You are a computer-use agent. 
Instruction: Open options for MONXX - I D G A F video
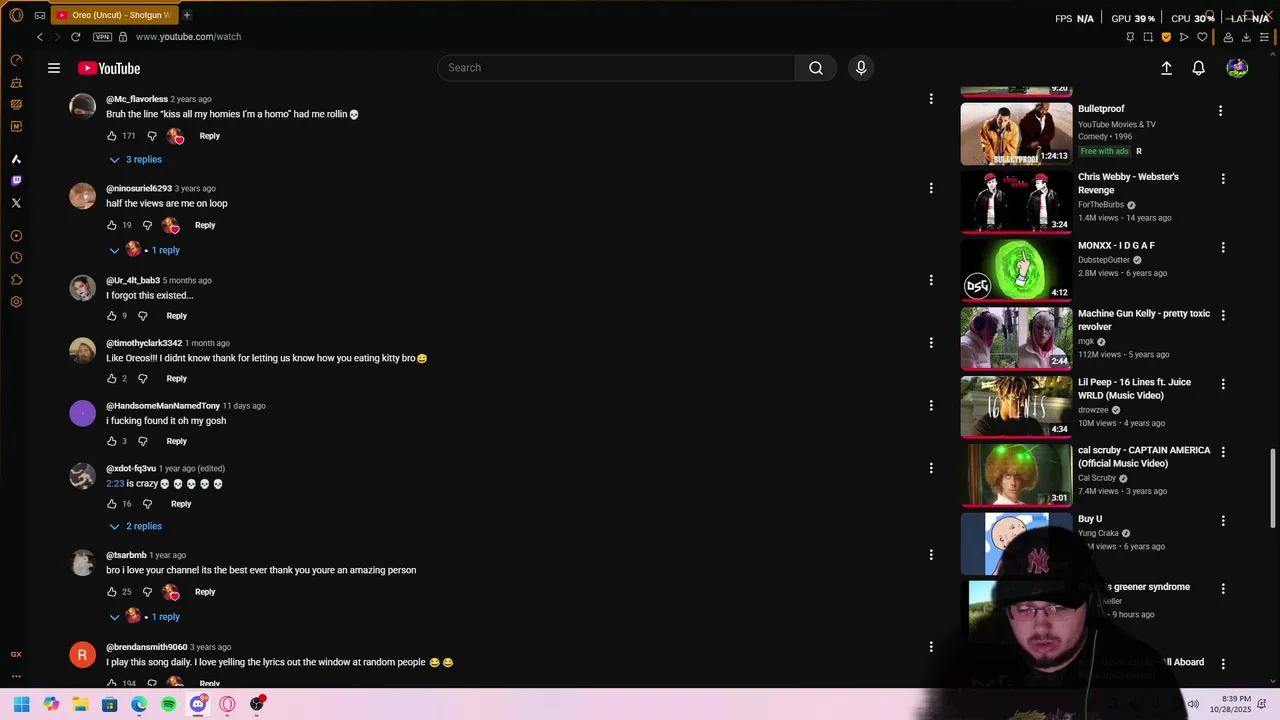tap(1222, 247)
